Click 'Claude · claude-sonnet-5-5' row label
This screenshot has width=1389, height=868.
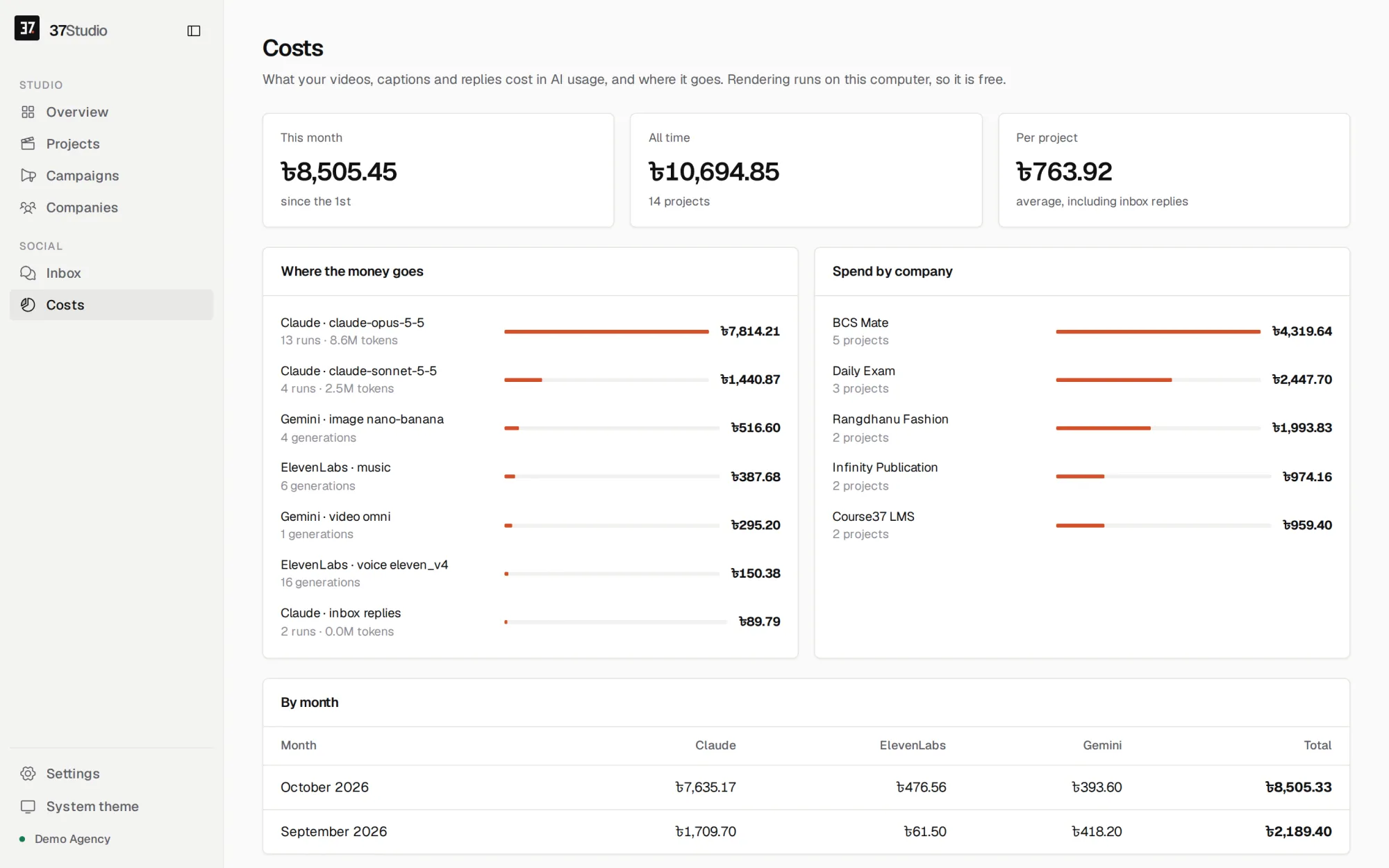[358, 371]
